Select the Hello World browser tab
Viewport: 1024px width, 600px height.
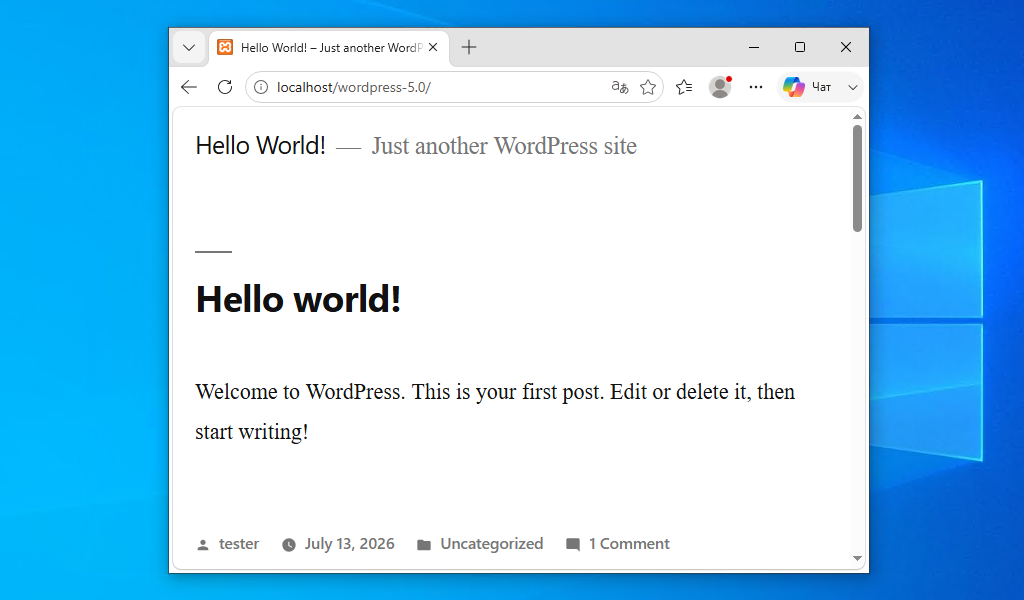[x=329, y=48]
